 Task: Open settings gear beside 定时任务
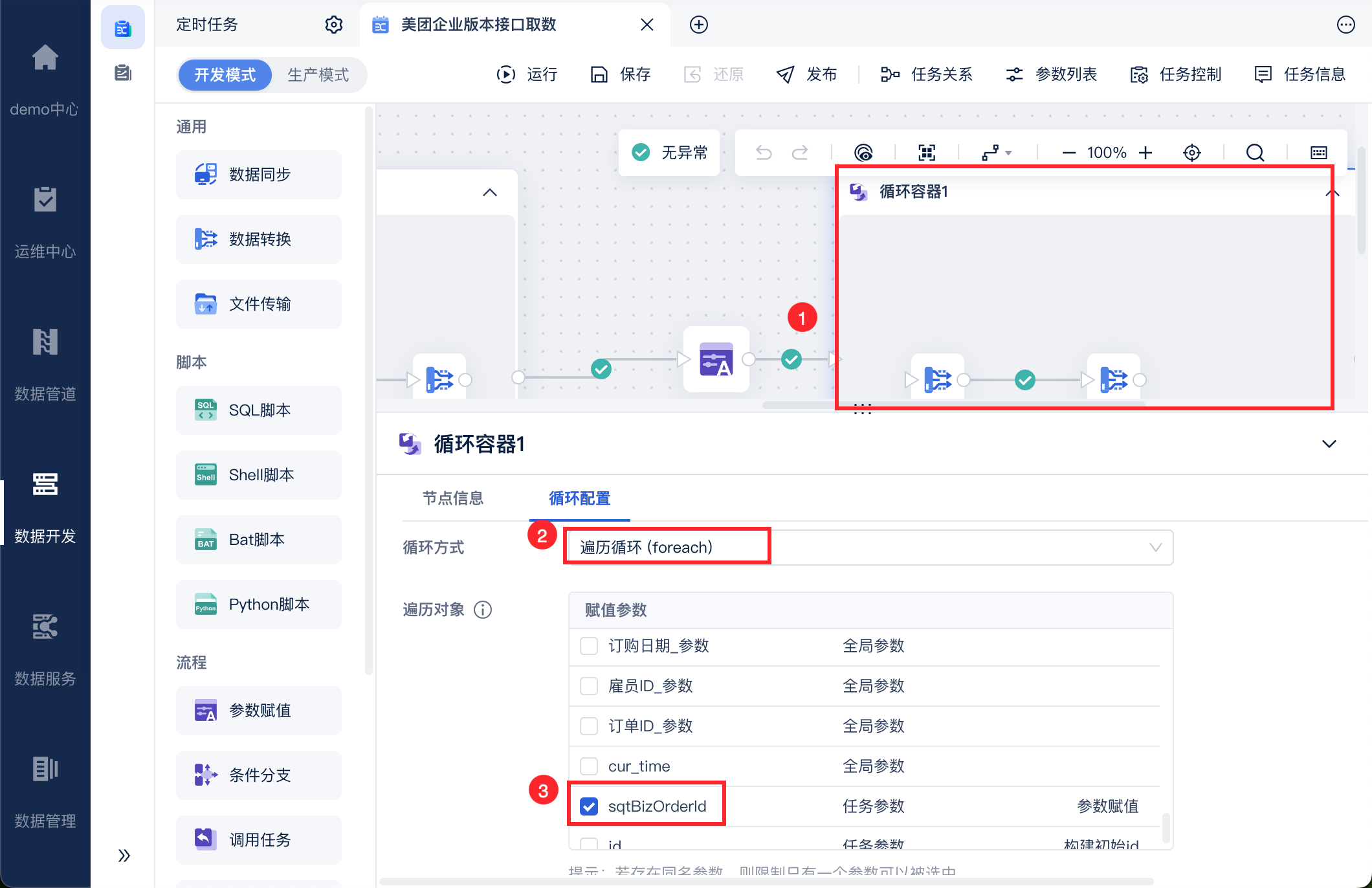[x=333, y=25]
